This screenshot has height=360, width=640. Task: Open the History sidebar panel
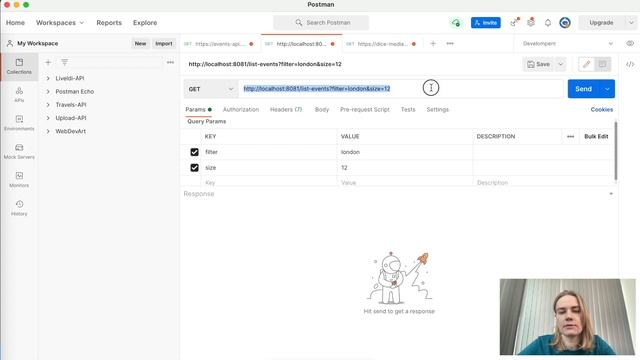[19, 208]
